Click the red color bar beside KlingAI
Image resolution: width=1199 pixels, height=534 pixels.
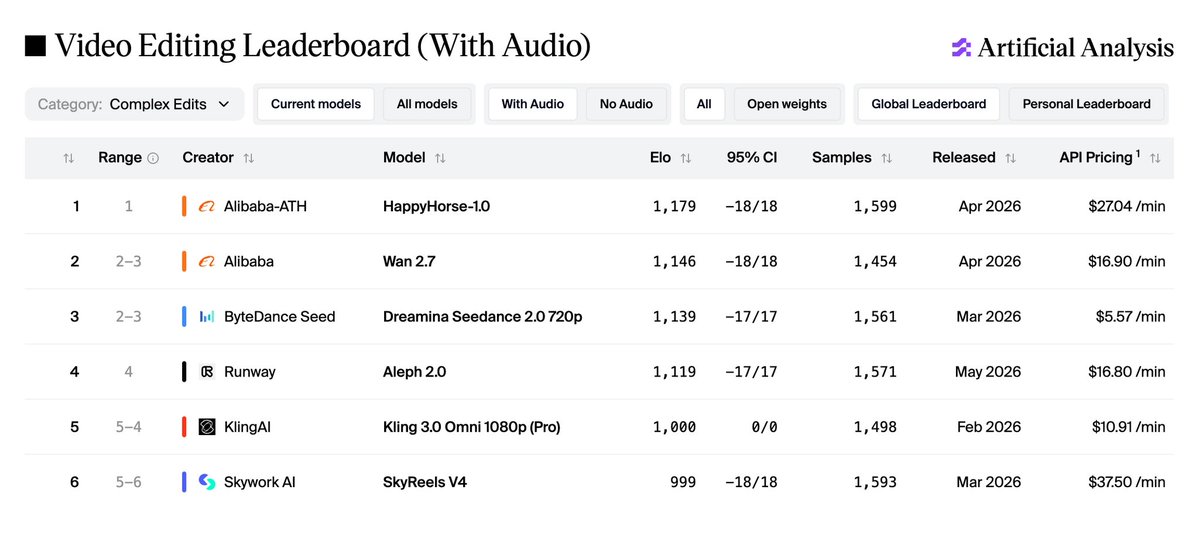point(184,427)
